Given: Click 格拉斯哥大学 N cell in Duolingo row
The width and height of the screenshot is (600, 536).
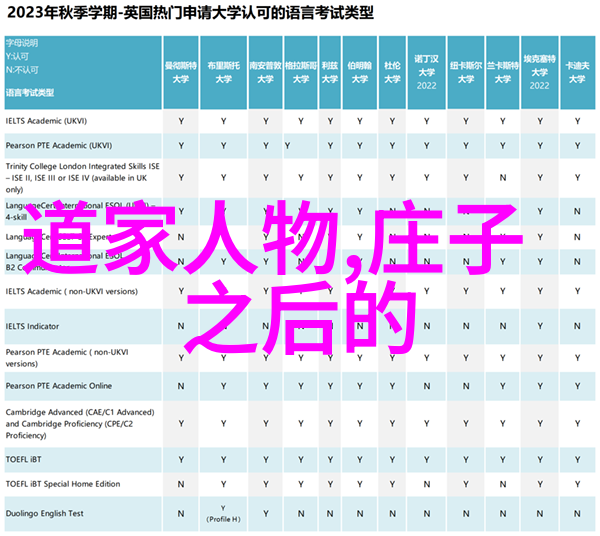Looking at the screenshot, I should click(x=301, y=513).
